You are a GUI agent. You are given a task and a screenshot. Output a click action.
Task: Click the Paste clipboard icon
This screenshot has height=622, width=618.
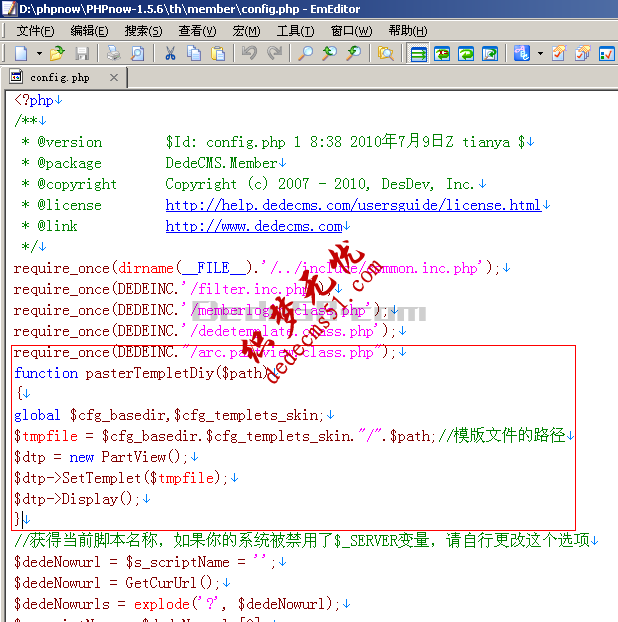[217, 53]
